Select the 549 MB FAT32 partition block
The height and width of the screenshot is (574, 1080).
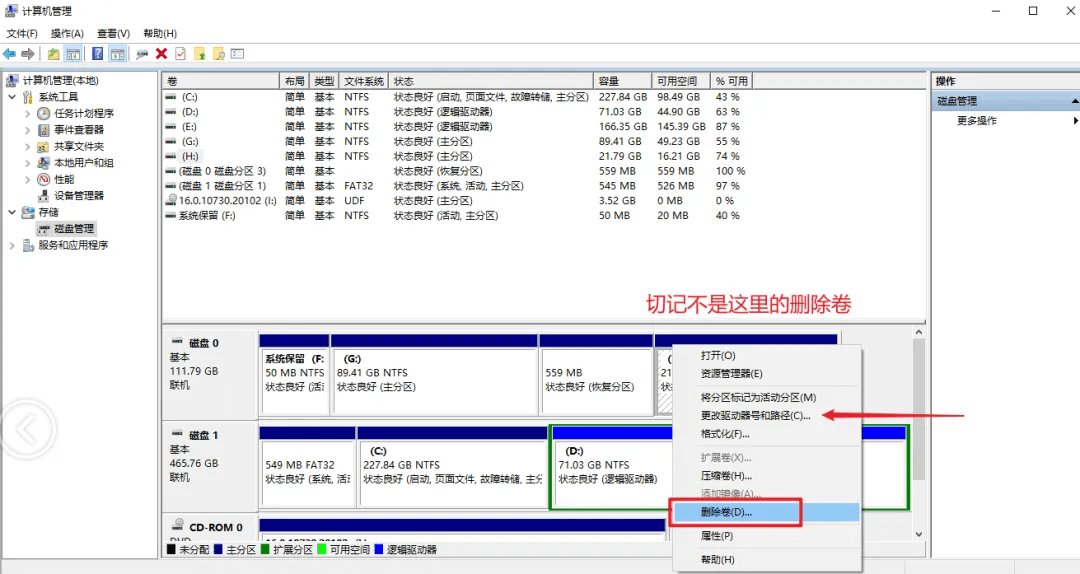coord(307,467)
